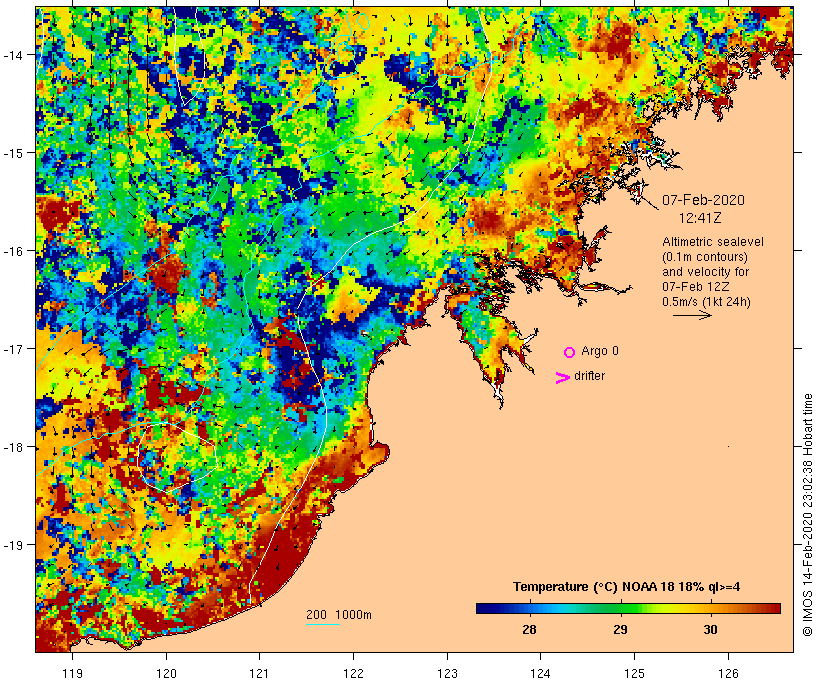The height and width of the screenshot is (680, 820).
Task: Click the date text 07-Feb-2020
Action: coord(703,200)
